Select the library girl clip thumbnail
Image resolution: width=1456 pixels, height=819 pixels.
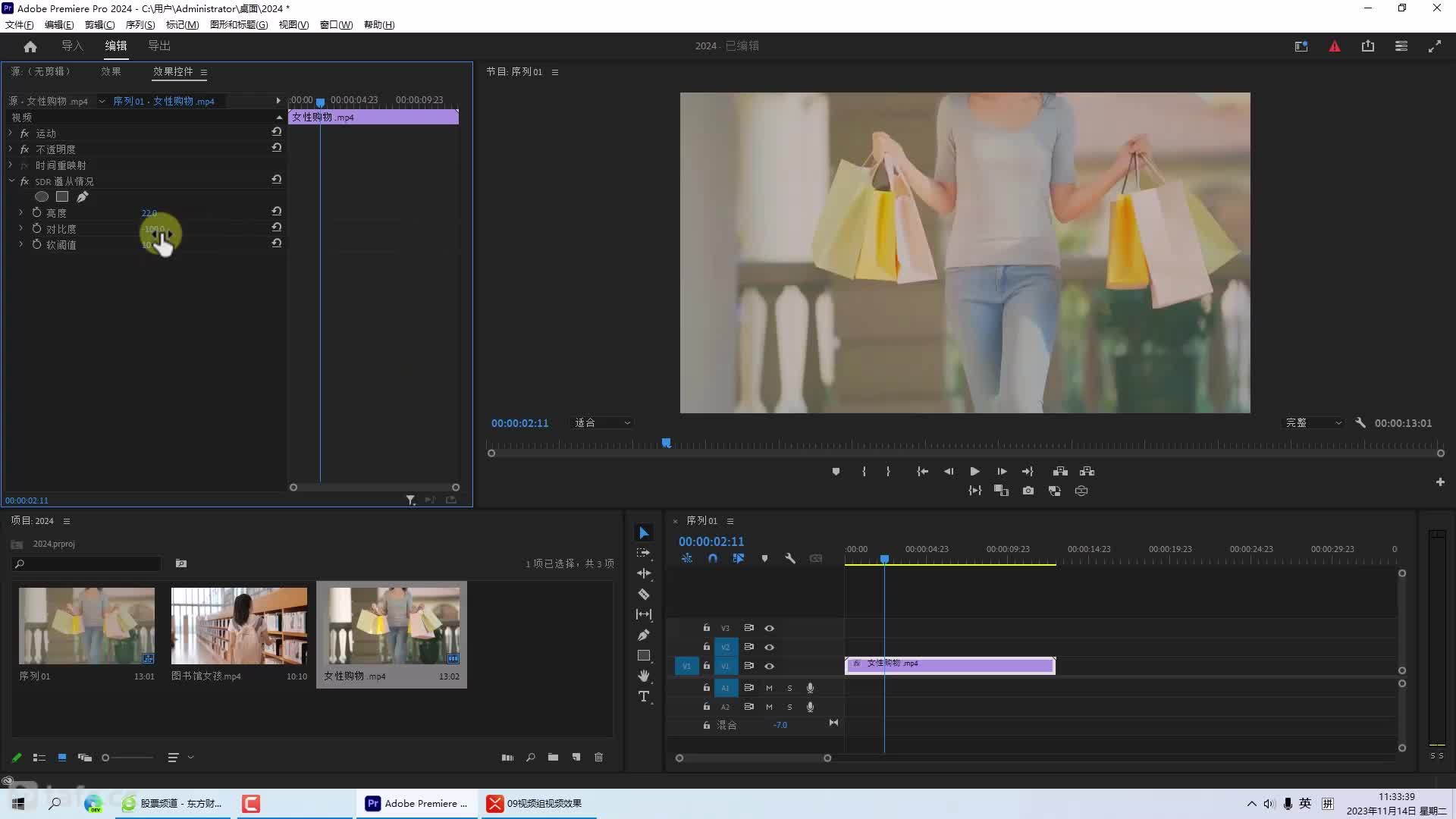coord(239,626)
